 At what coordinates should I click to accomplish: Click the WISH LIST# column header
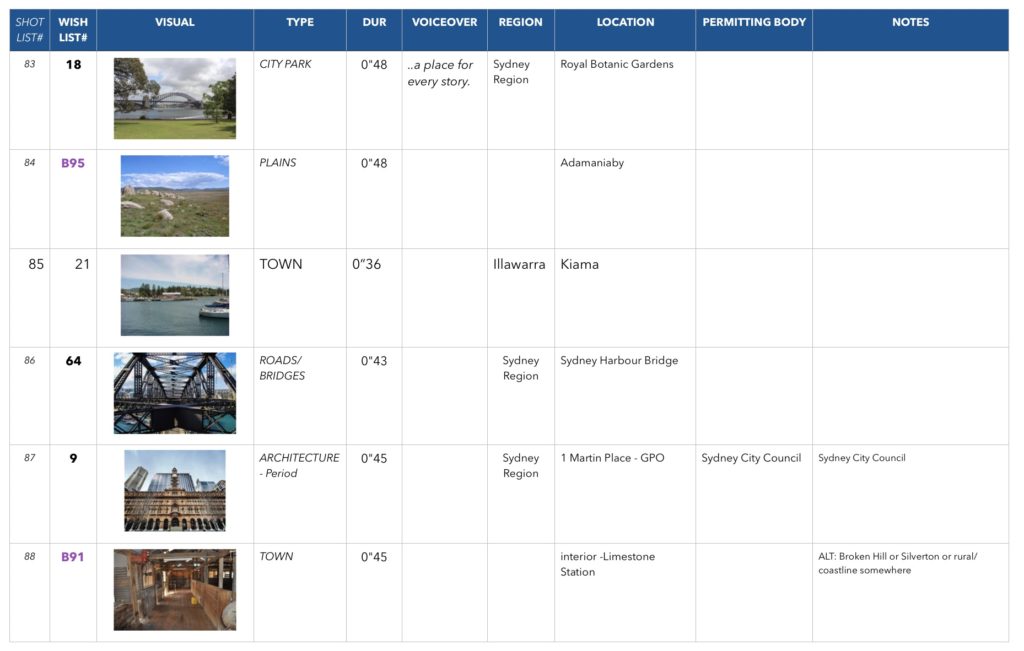pos(73,30)
